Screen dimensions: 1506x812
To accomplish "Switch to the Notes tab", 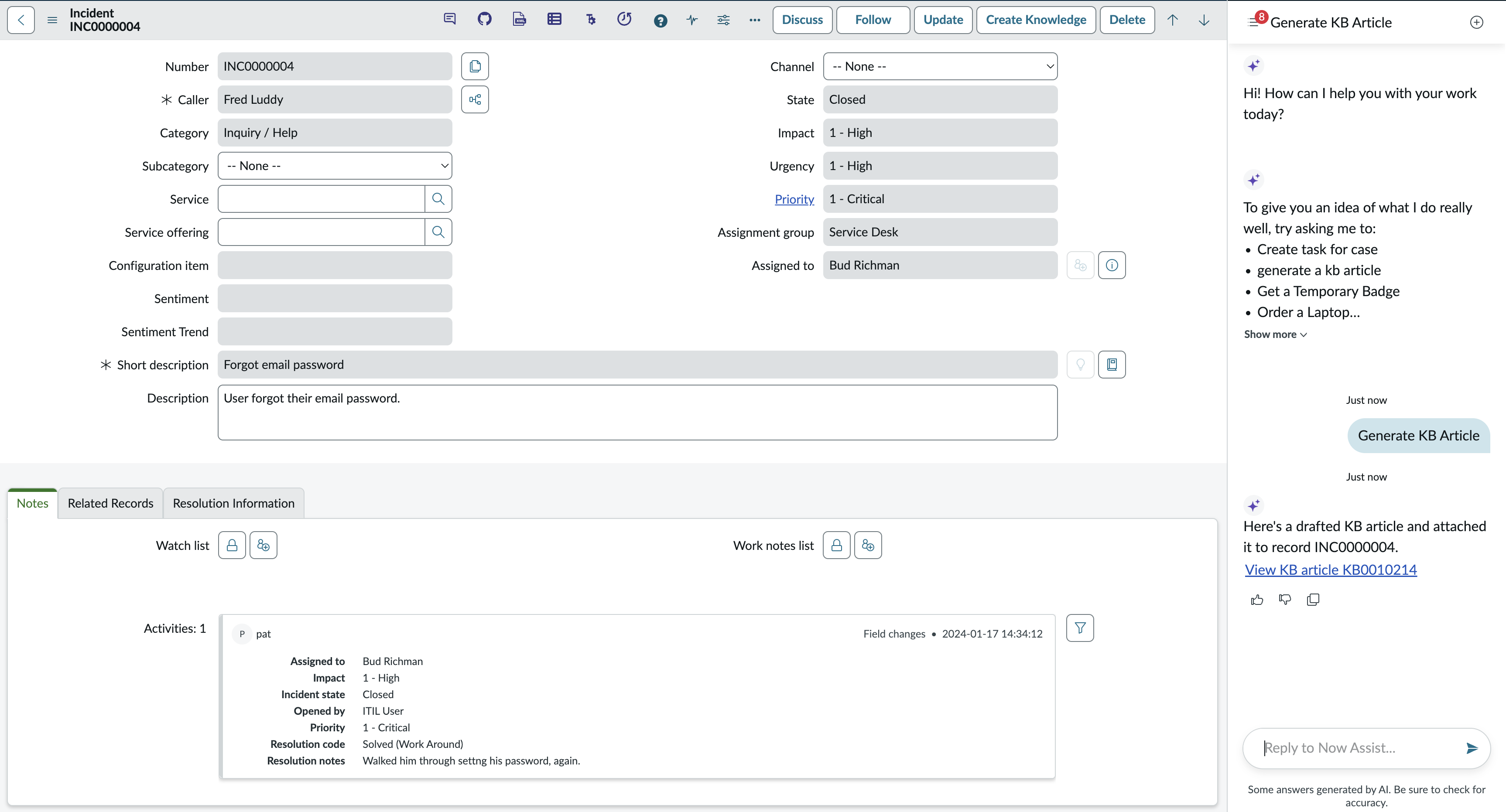I will 33,503.
